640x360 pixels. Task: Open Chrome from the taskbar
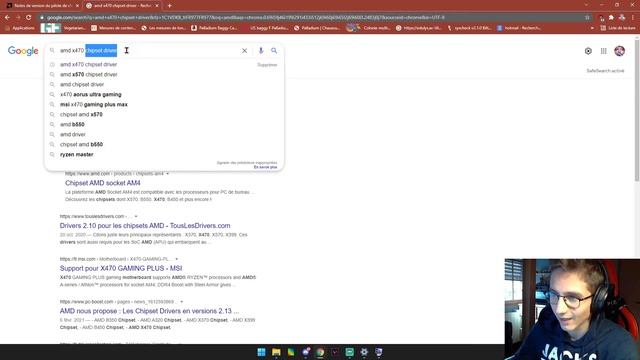pos(320,352)
